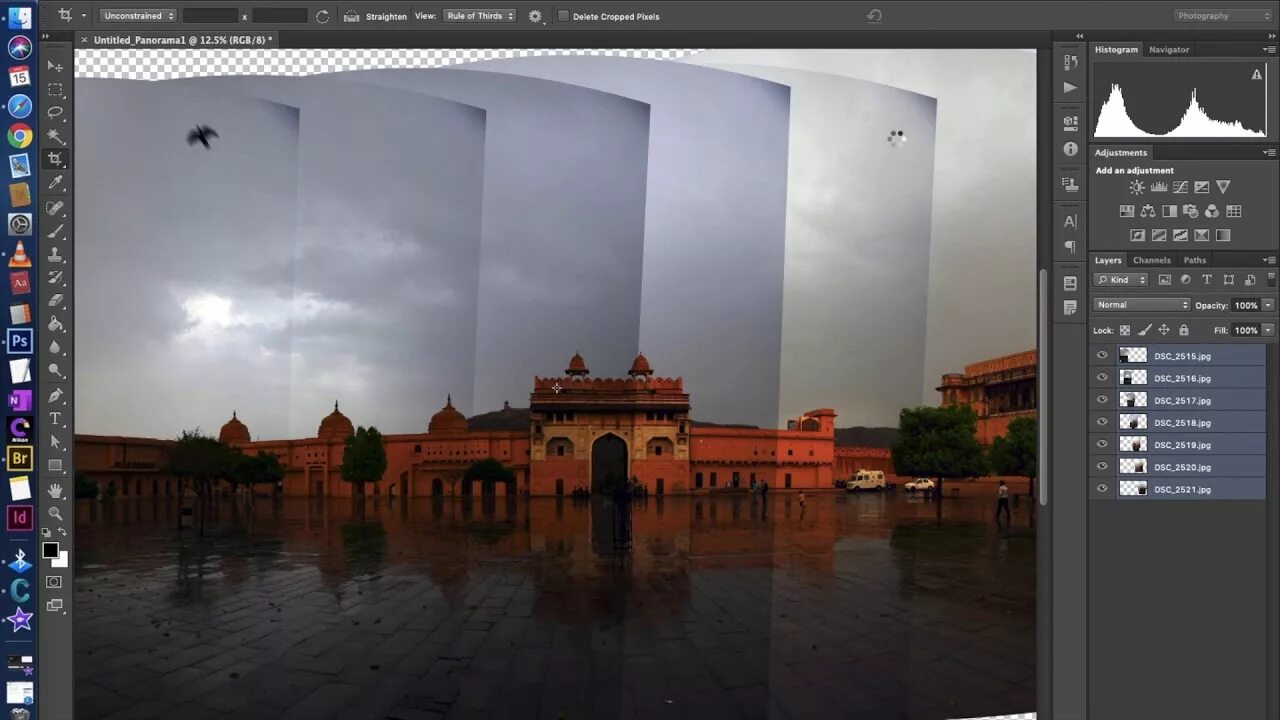Select the Zoom tool
The width and height of the screenshot is (1280, 720).
(55, 512)
